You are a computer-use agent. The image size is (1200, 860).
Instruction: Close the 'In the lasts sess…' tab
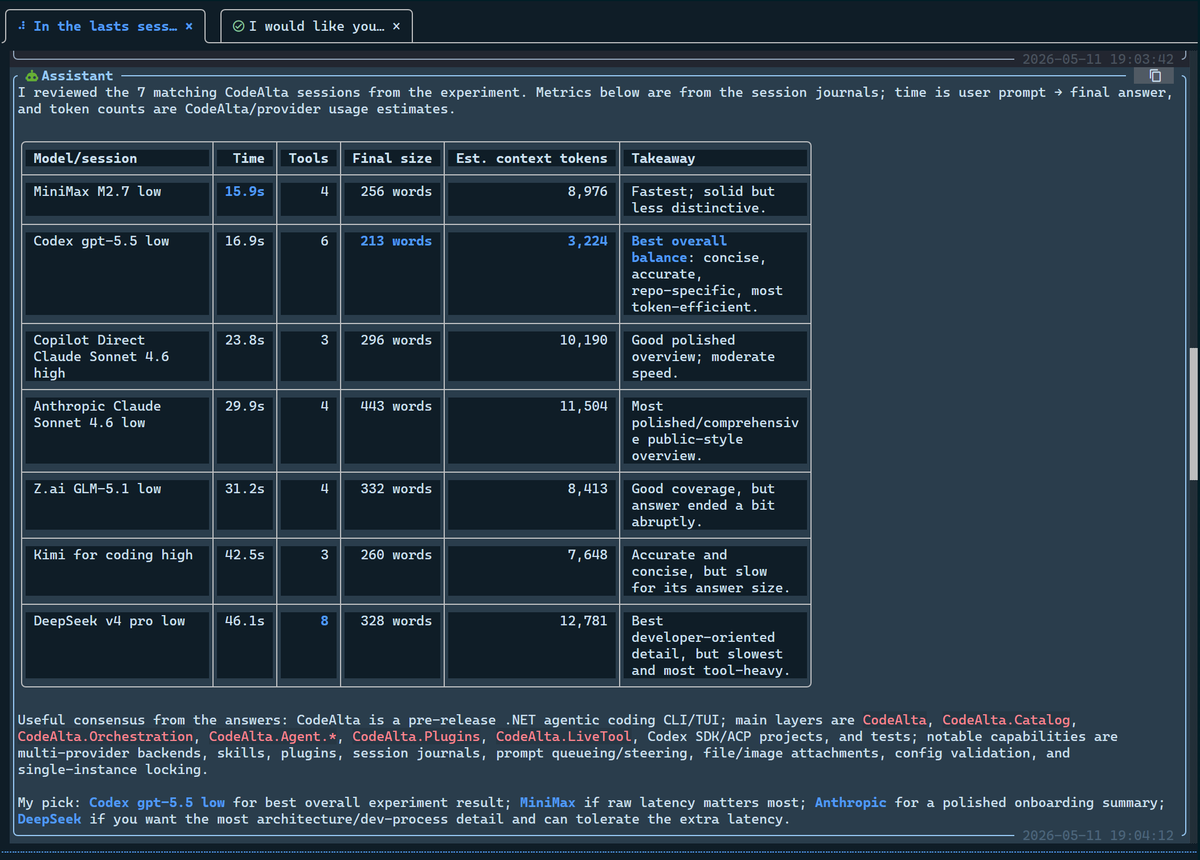[x=189, y=26]
